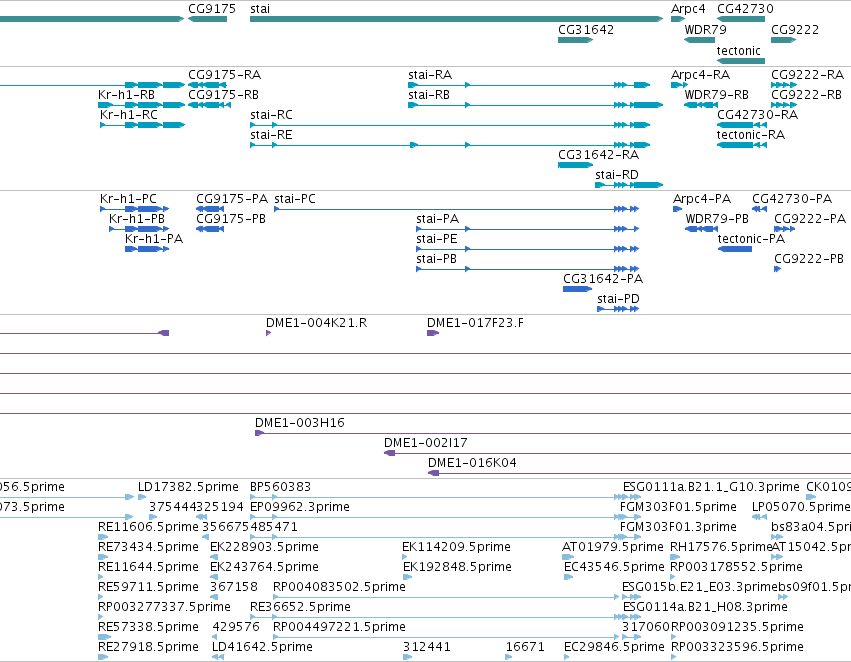Click EST AT01979.5prime
The image size is (851, 662).
[568, 557]
